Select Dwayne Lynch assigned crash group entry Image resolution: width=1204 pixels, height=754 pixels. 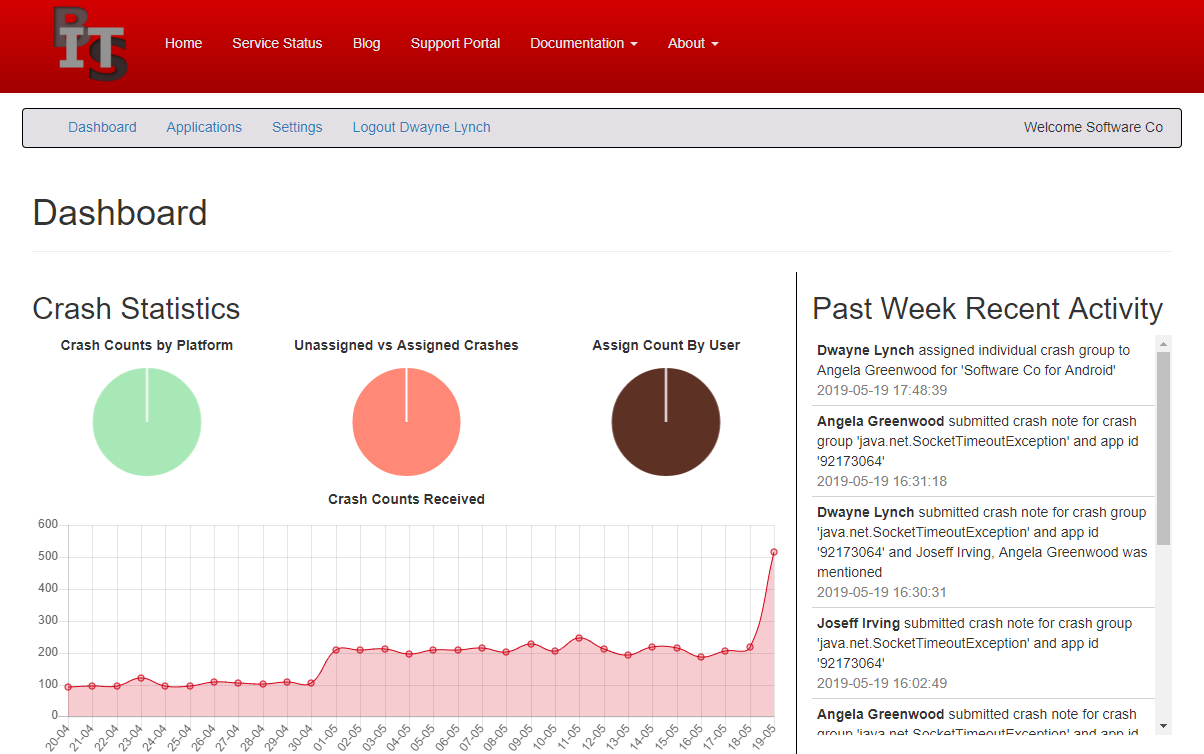point(978,370)
